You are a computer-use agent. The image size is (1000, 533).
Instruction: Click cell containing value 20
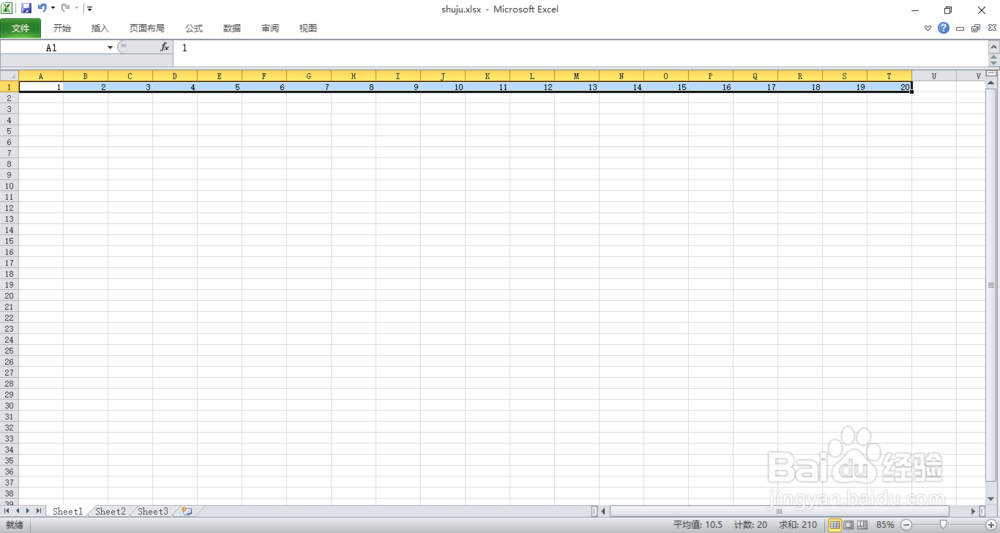tap(889, 87)
